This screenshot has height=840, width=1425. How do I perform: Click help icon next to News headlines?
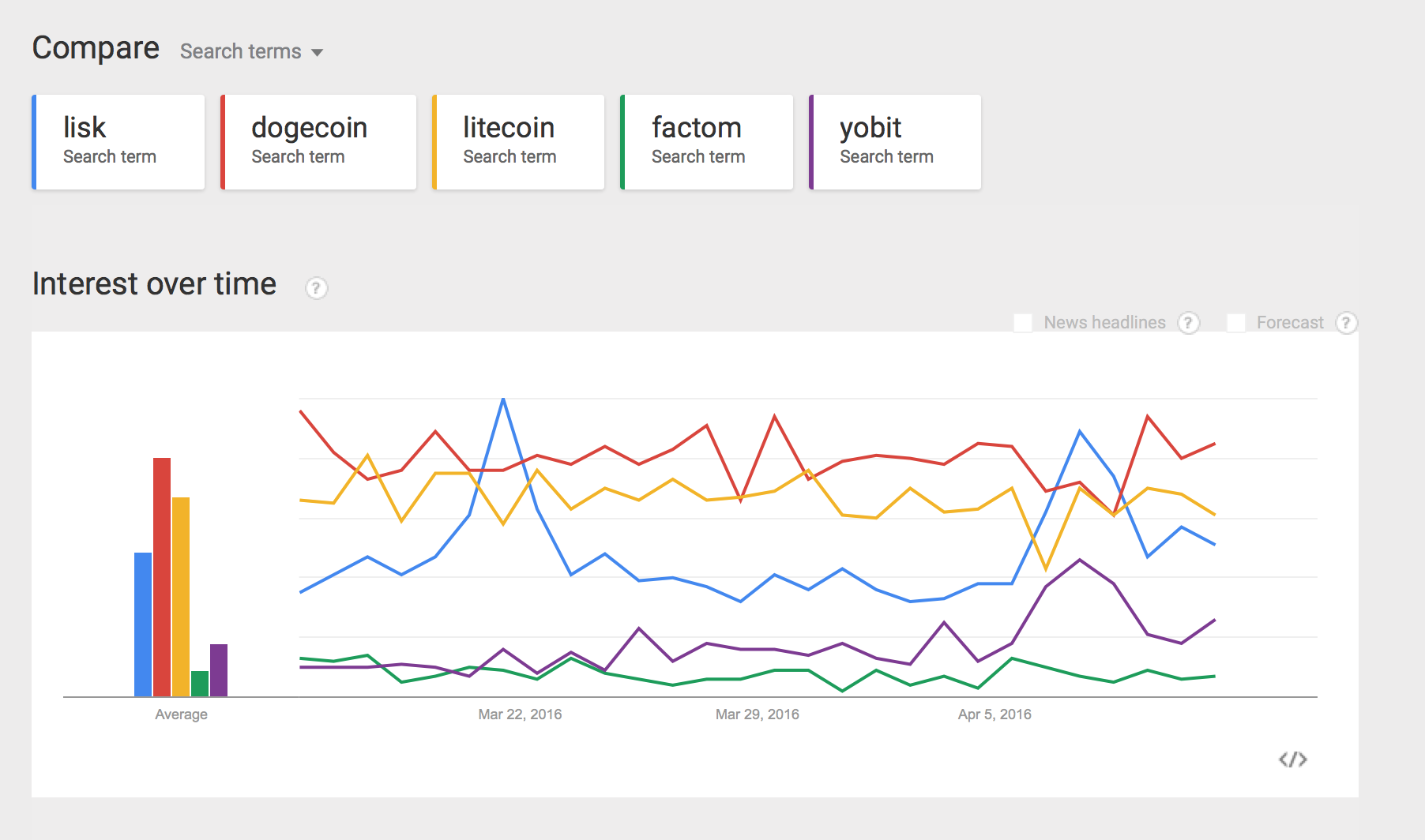(x=1188, y=323)
